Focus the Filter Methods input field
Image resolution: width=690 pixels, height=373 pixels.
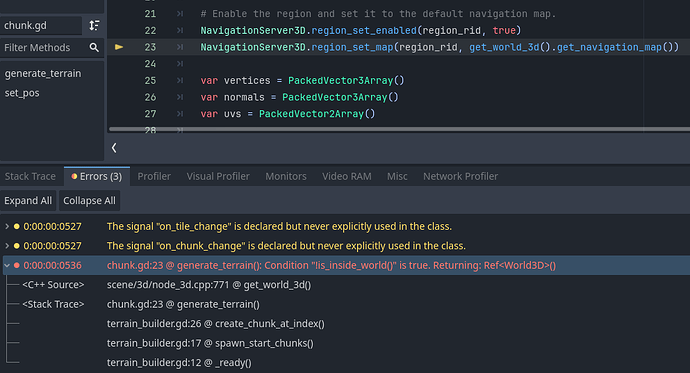pyautogui.click(x=43, y=48)
